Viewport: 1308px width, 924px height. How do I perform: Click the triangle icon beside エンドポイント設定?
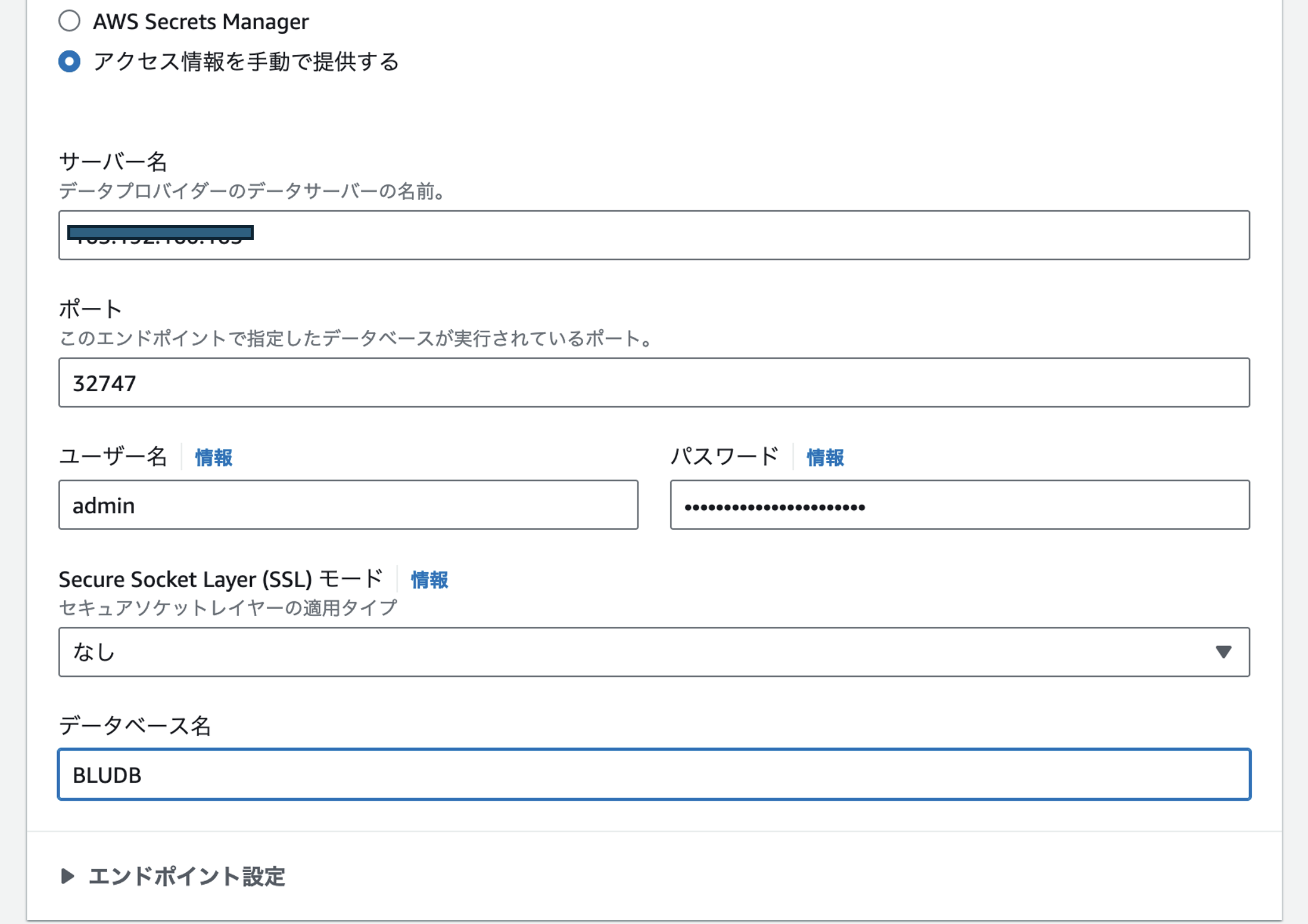(67, 876)
